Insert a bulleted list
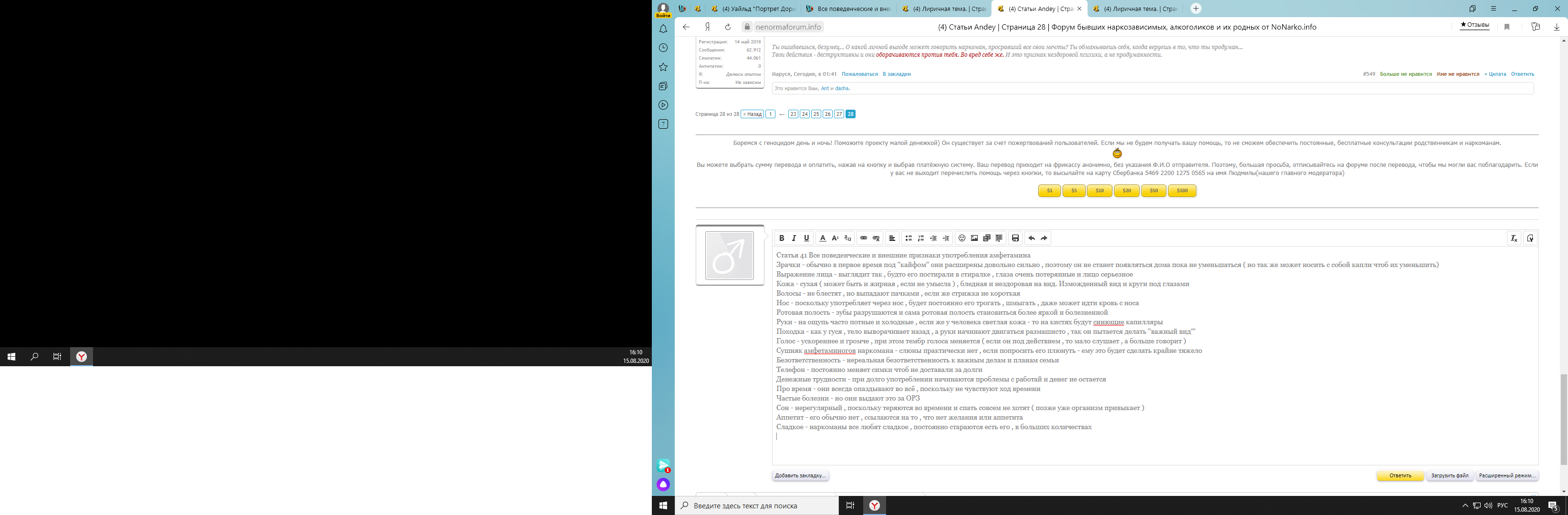This screenshot has width=1568, height=515. 908,238
